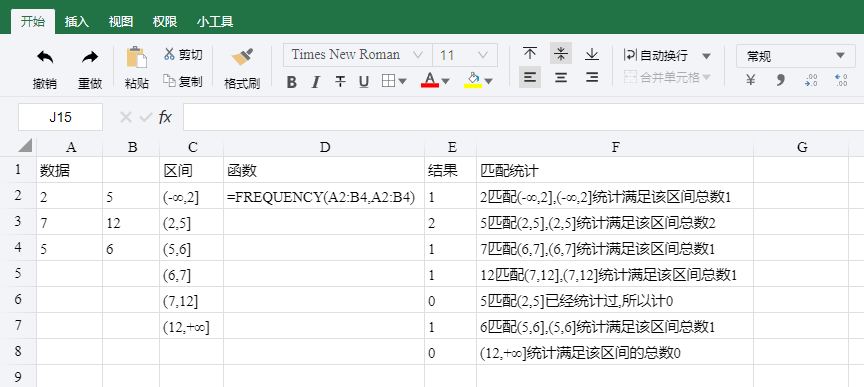Open the font color dropdown arrow
This screenshot has height=387, width=864.
445,82
